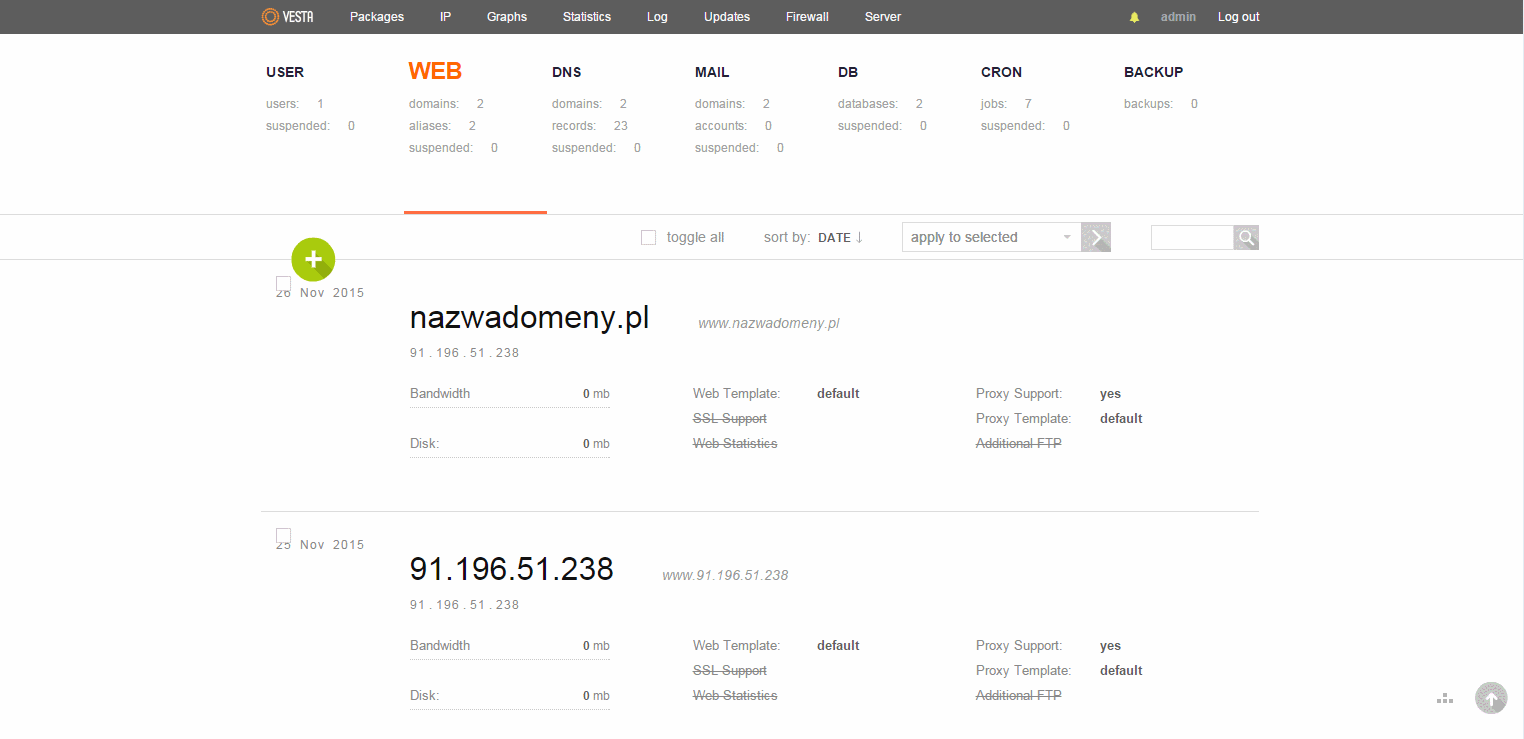Open nazwadomeny.pl domain heading

[530, 318]
